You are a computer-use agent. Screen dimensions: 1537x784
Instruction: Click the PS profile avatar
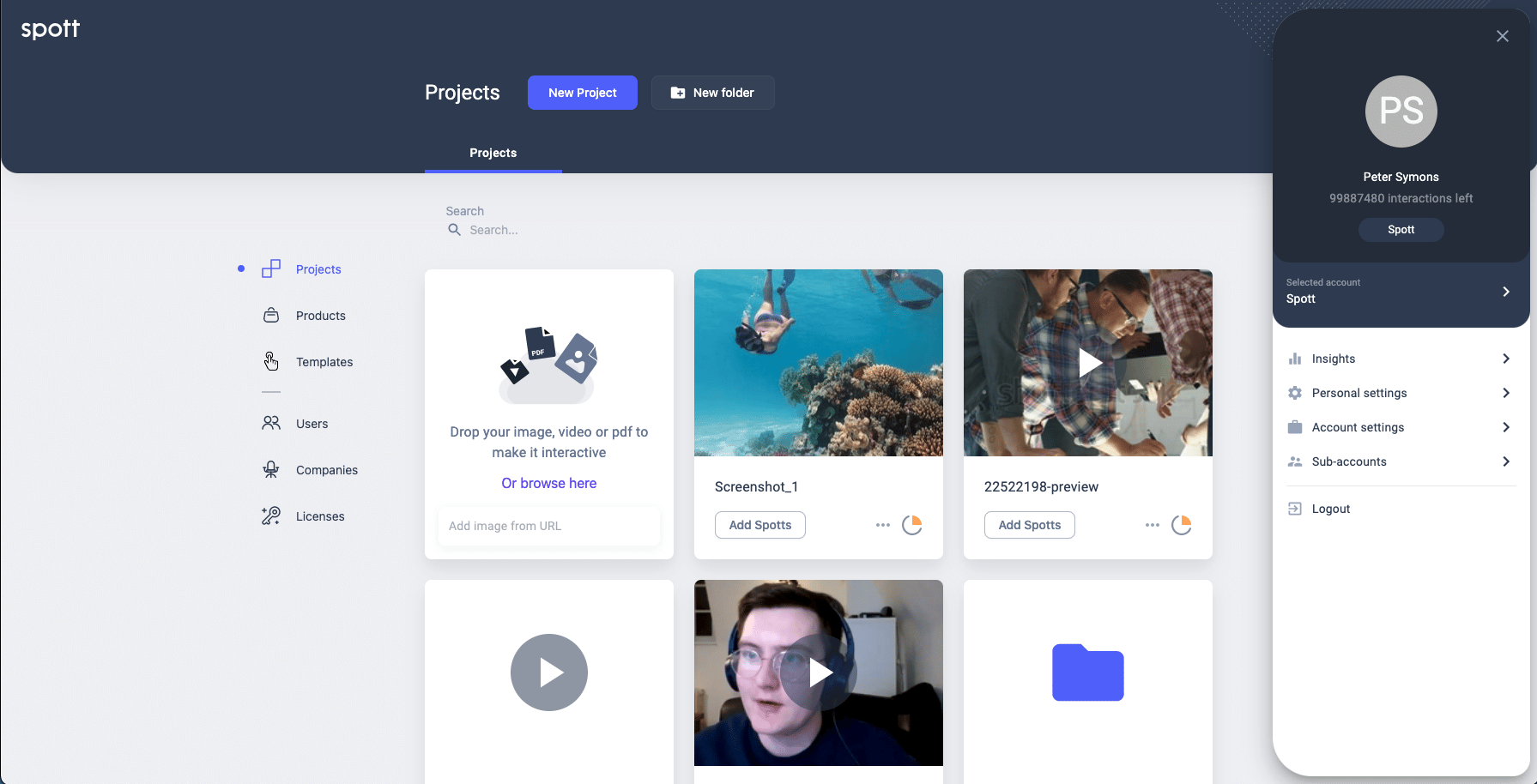coord(1401,112)
